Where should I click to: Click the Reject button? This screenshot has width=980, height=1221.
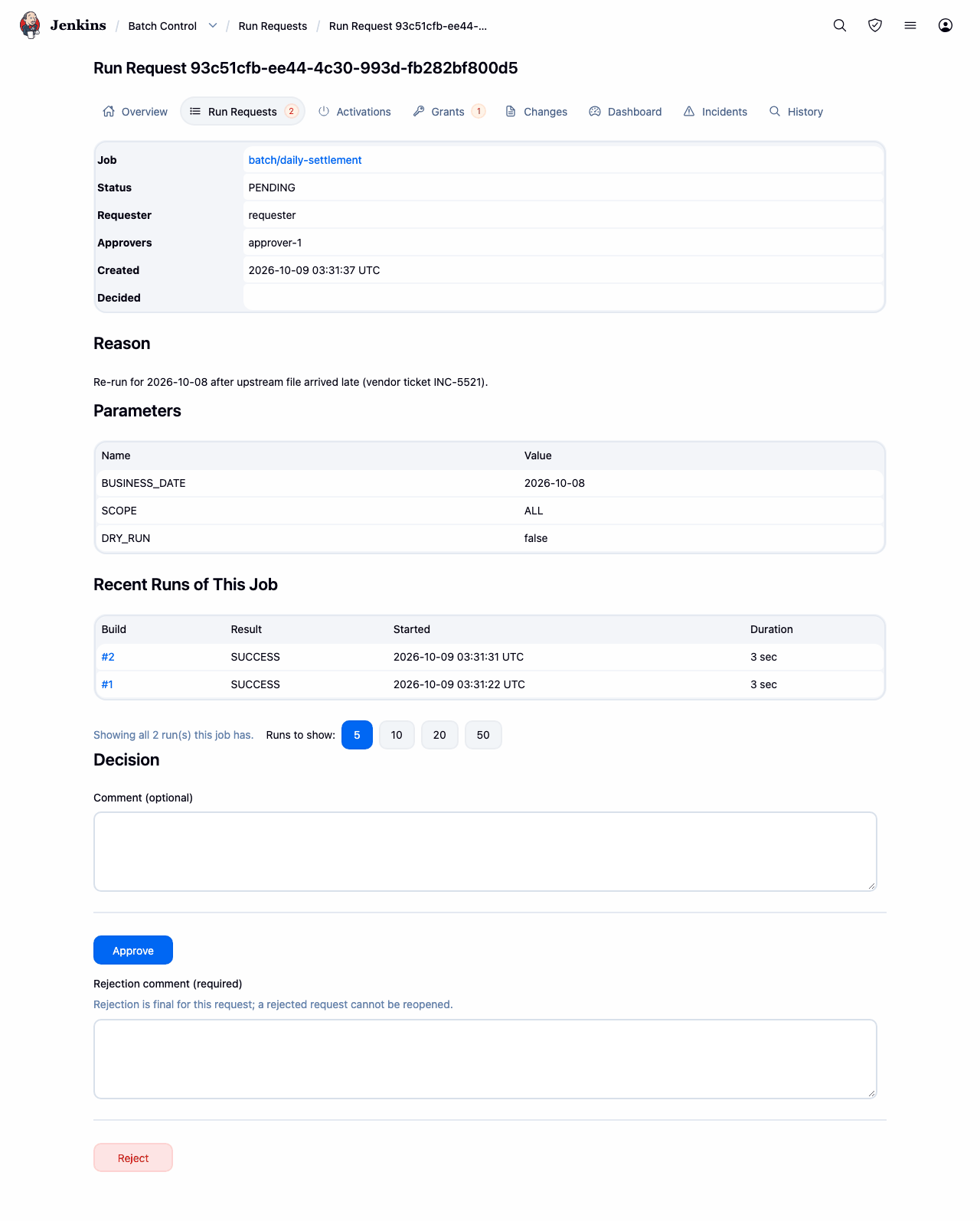point(133,1157)
